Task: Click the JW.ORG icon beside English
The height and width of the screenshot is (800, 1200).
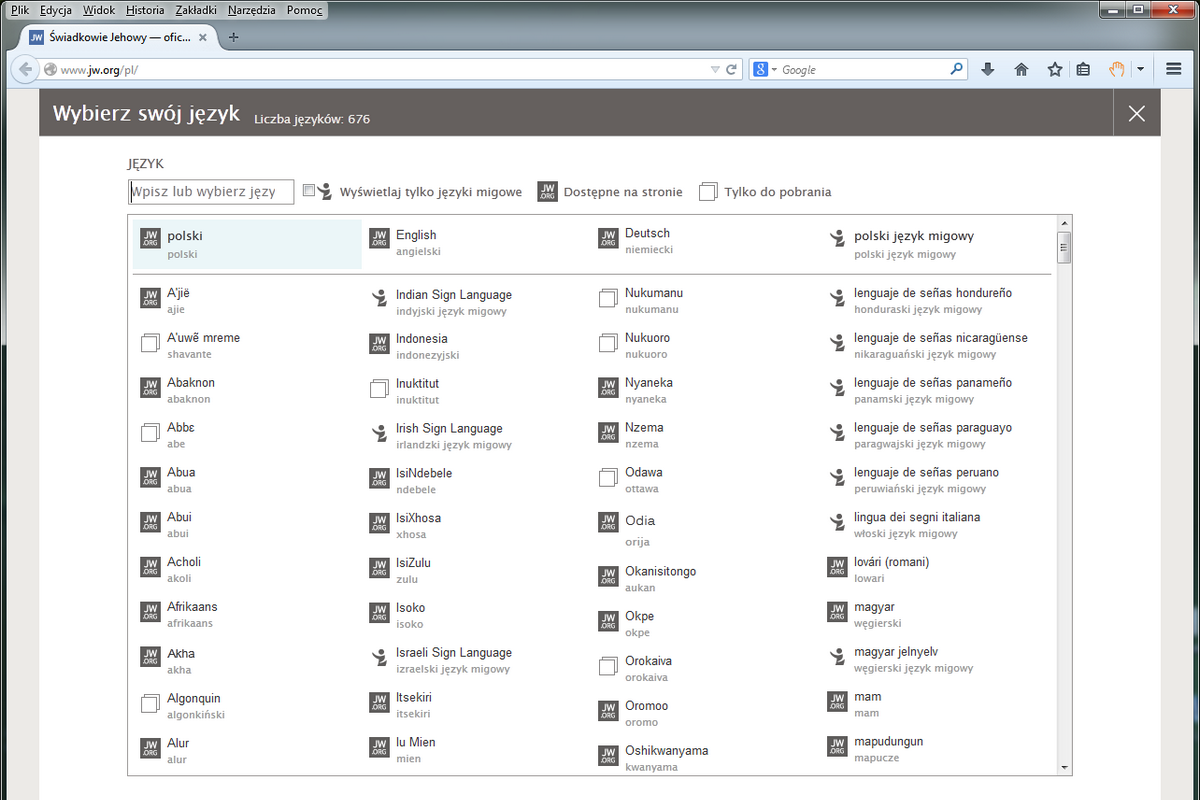Action: coord(379,238)
